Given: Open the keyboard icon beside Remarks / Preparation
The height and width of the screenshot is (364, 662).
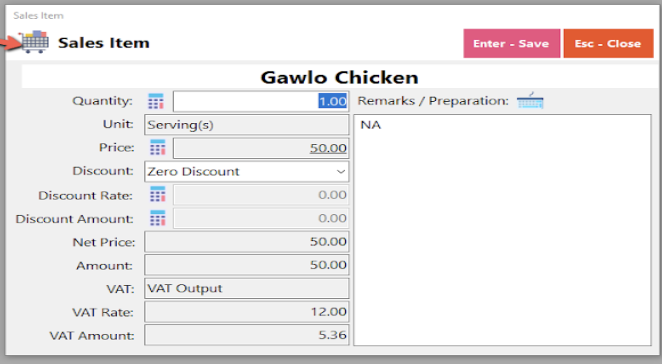Looking at the screenshot, I should [530, 101].
